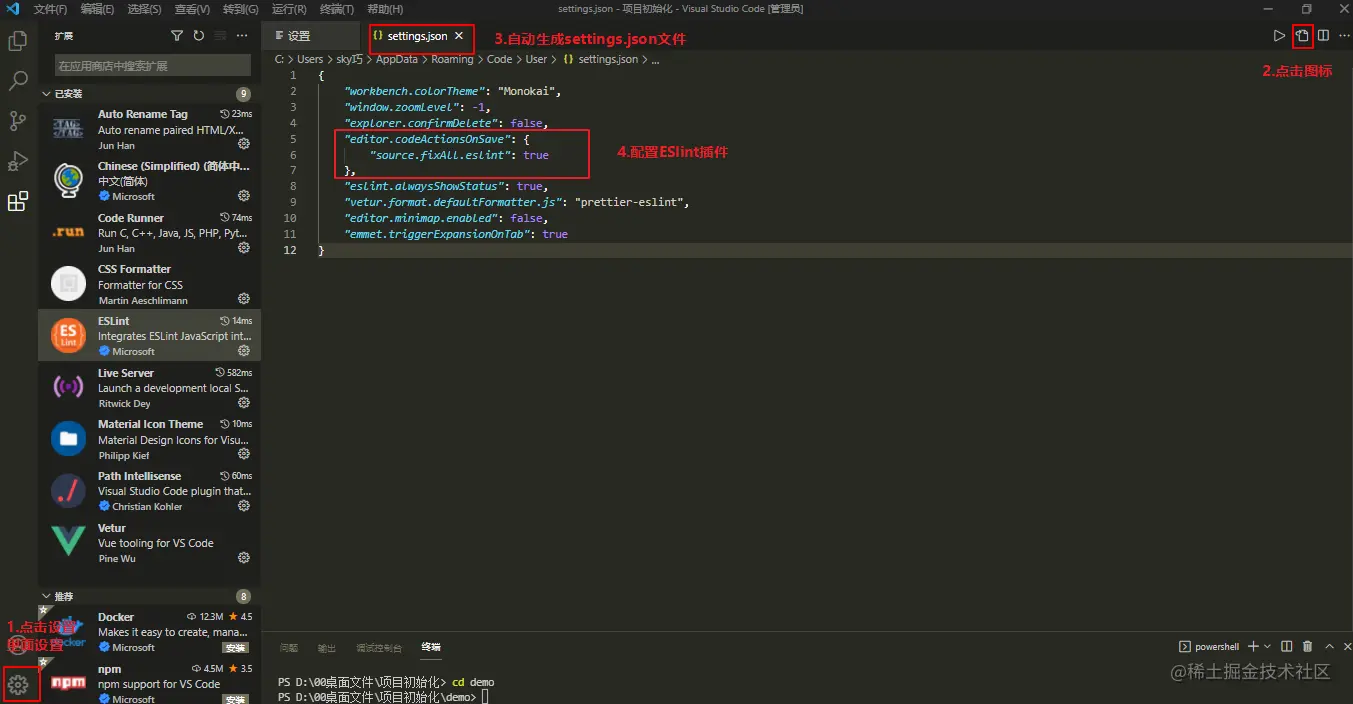
Task: Open the Run and Debug view
Action: click(17, 161)
